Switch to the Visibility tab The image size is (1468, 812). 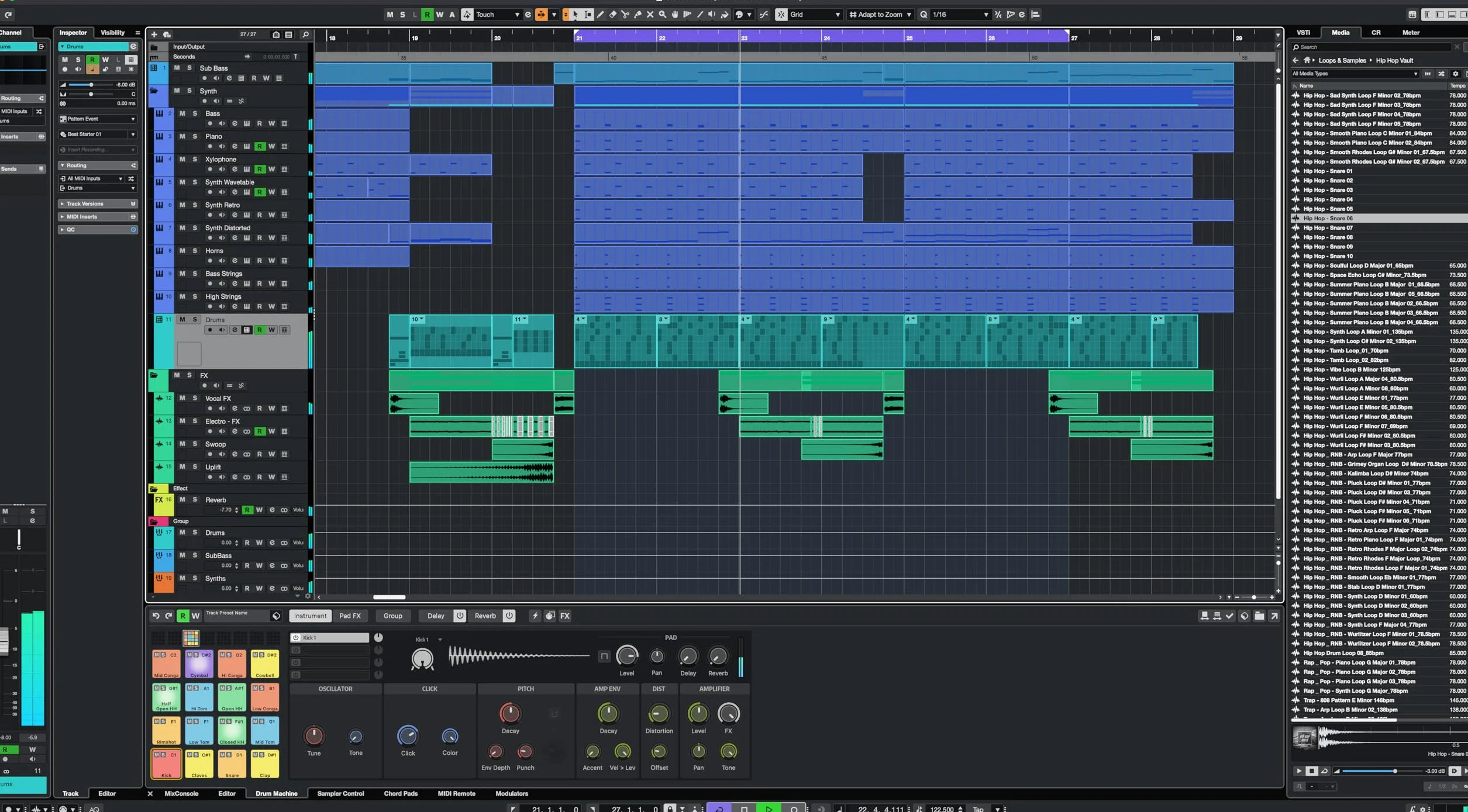pos(112,33)
